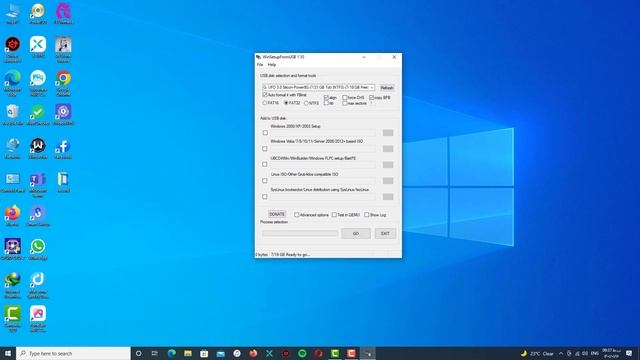Viewport: 640px width, 360px height.
Task: Open the WhatsApp desktop shortcut
Action: click(x=38, y=249)
